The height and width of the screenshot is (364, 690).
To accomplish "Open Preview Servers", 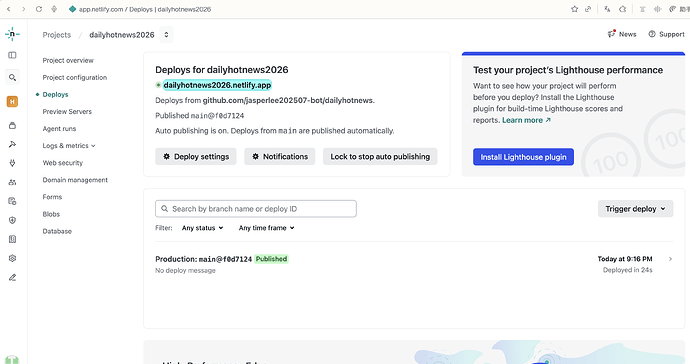I will (67, 112).
